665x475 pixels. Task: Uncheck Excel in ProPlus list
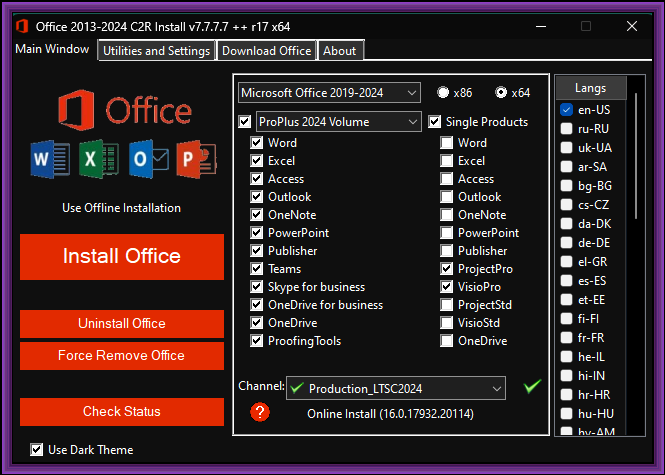tap(257, 161)
